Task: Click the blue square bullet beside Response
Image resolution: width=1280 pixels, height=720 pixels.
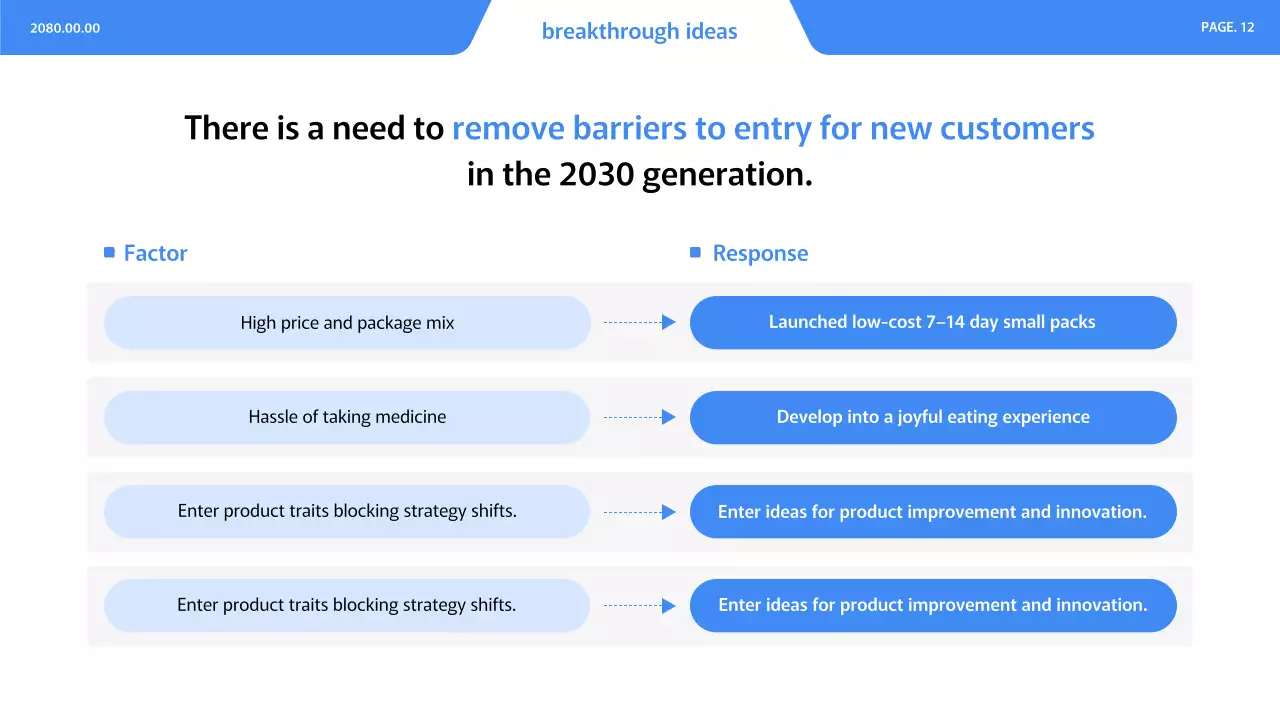Action: point(695,253)
